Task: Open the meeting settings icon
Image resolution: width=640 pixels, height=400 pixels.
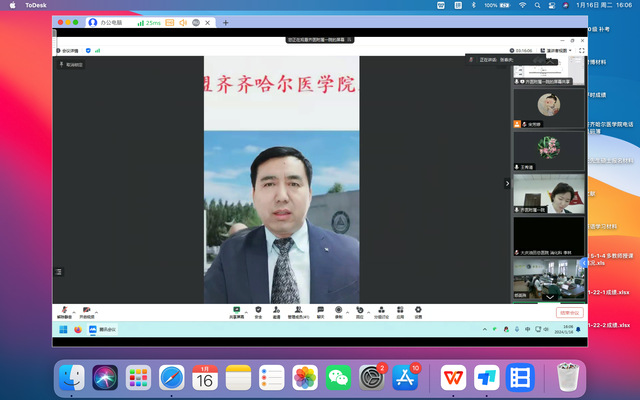Action: click(418, 311)
